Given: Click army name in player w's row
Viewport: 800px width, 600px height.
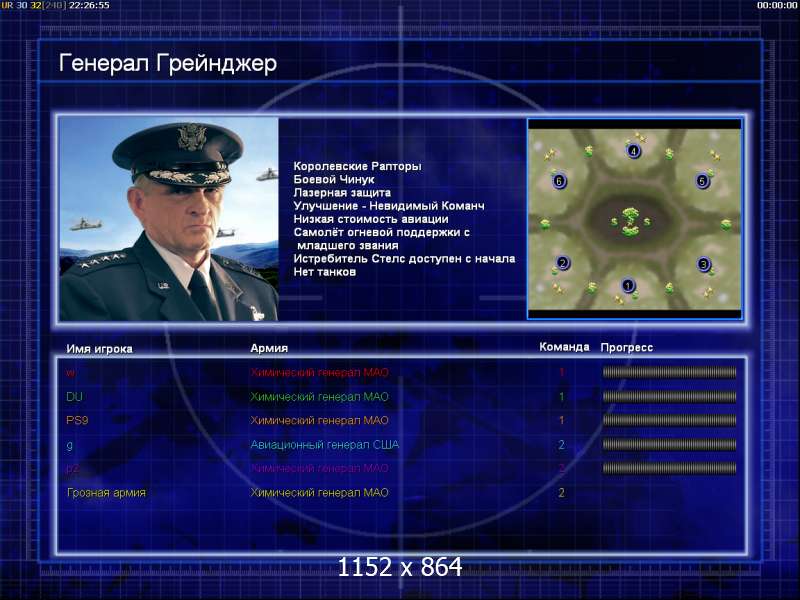Looking at the screenshot, I should point(319,372).
